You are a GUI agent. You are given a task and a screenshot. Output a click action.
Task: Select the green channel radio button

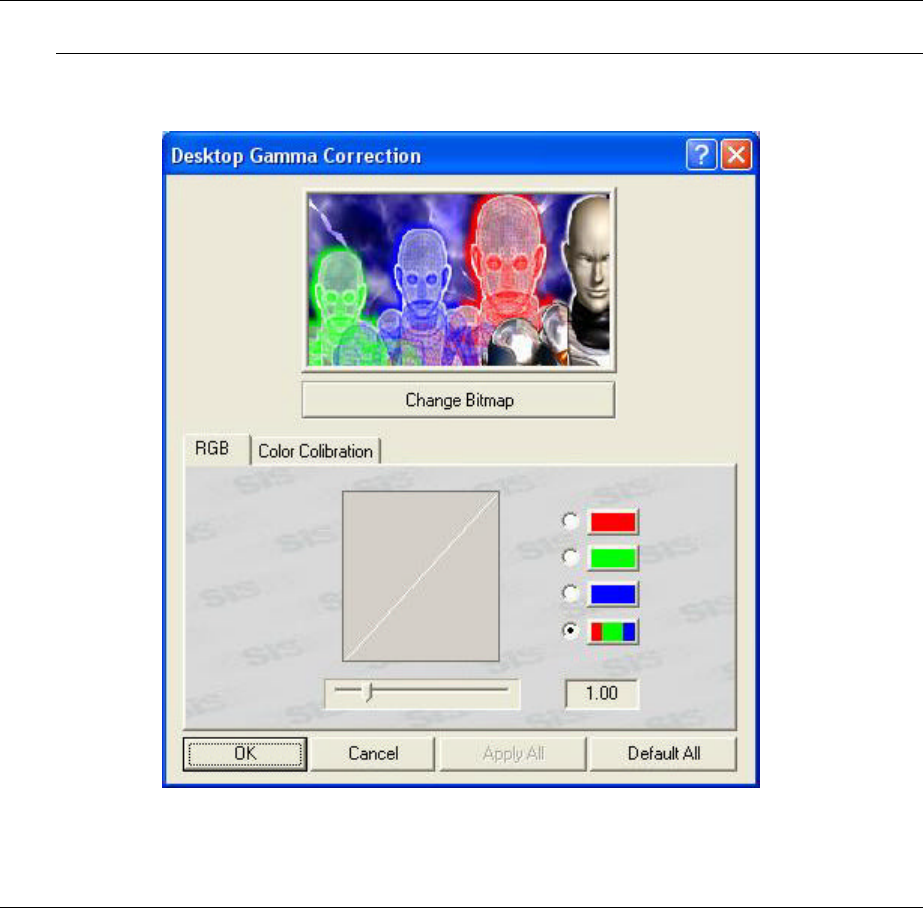(x=570, y=557)
